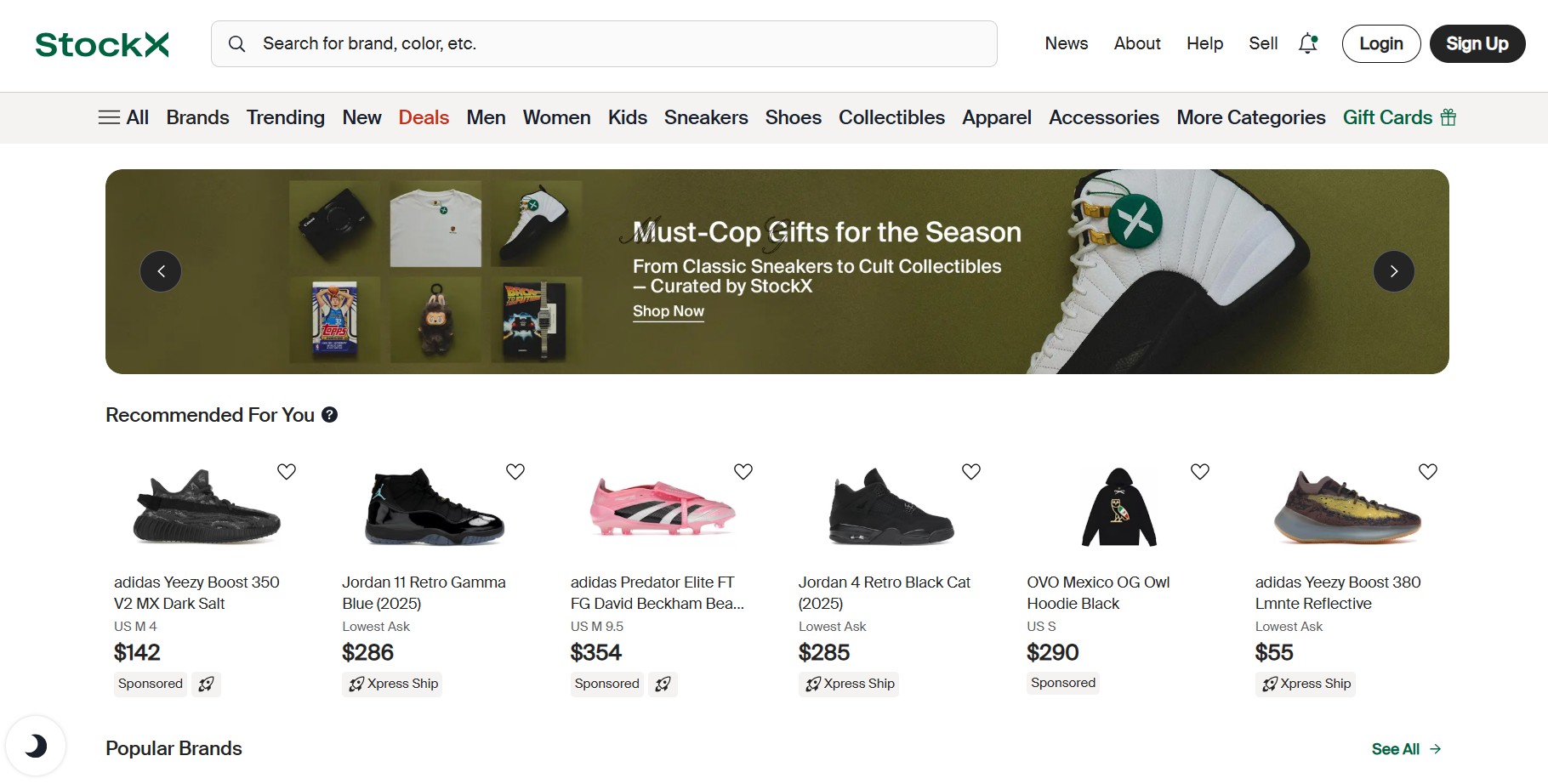The height and width of the screenshot is (784, 1548).
Task: Open the notification bell
Action: [x=1306, y=44]
